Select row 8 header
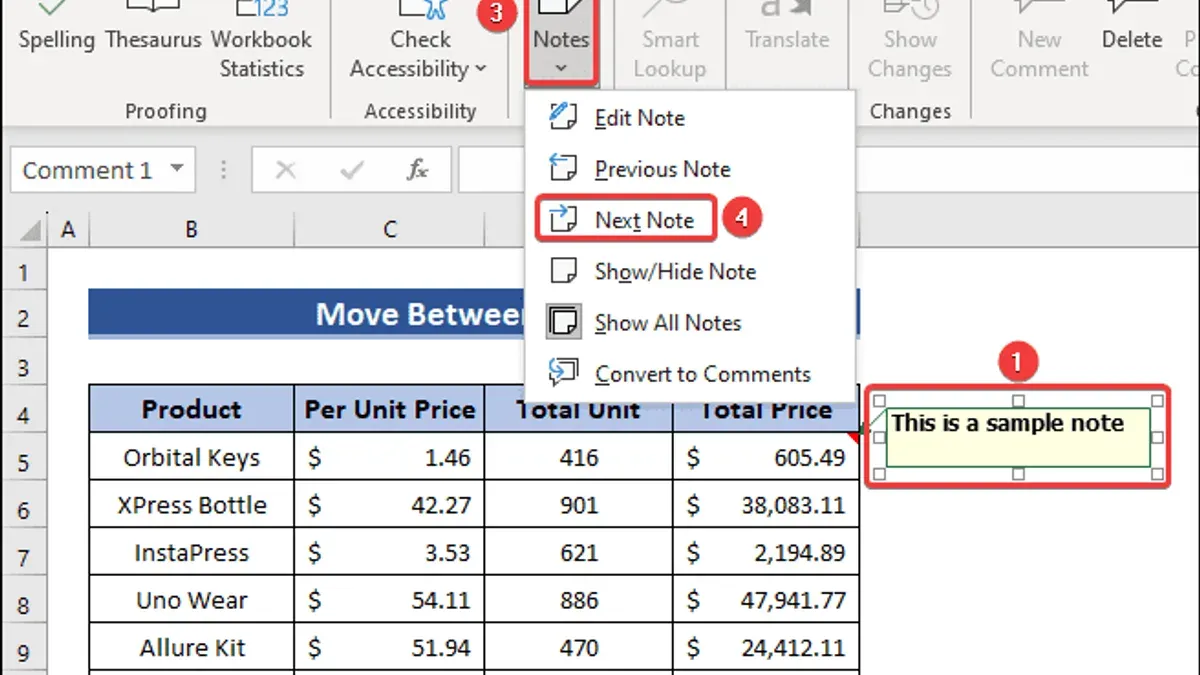Screen dimensions: 1200x675 [x=25, y=604]
